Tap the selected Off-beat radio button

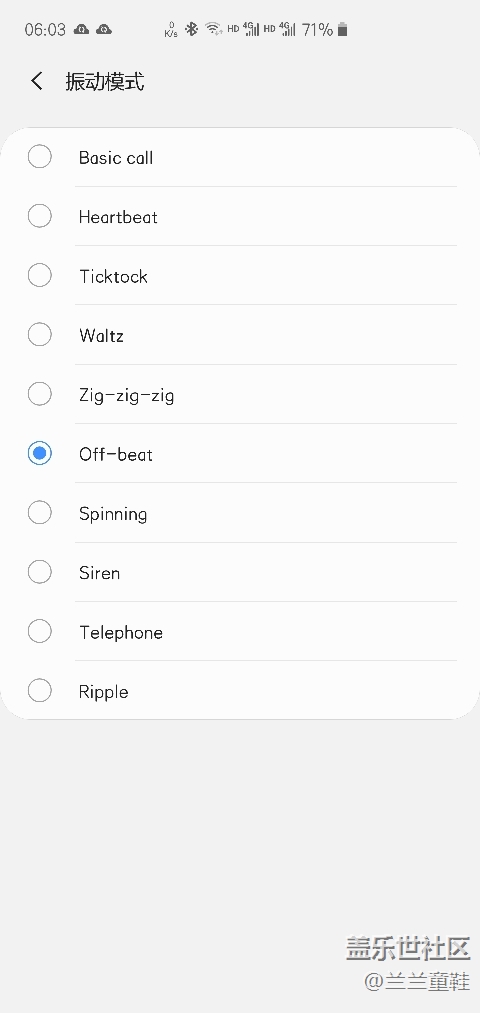pos(39,454)
